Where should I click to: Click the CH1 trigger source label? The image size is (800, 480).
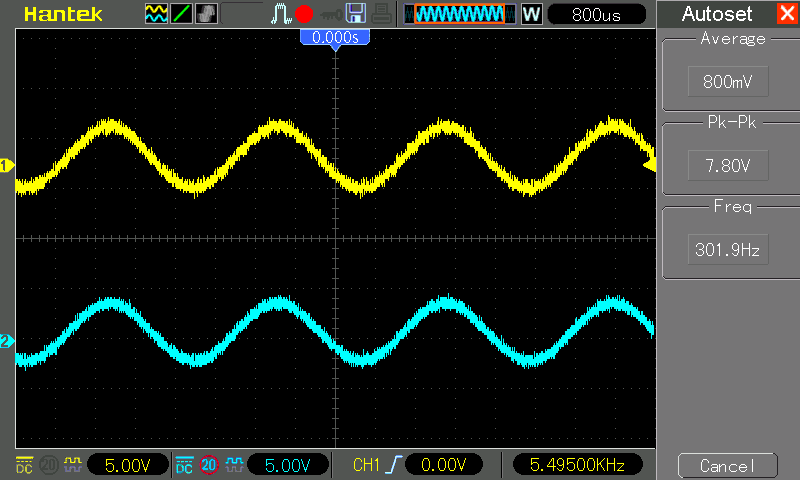366,465
